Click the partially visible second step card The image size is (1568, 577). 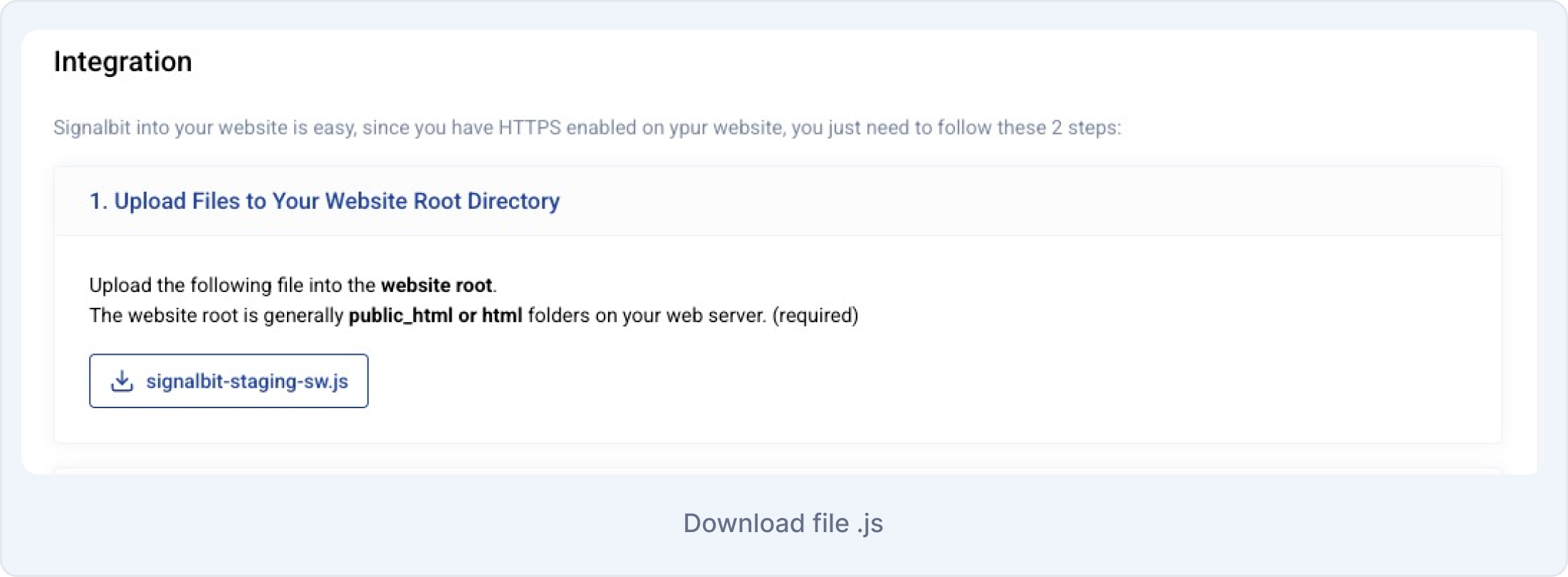[778, 470]
